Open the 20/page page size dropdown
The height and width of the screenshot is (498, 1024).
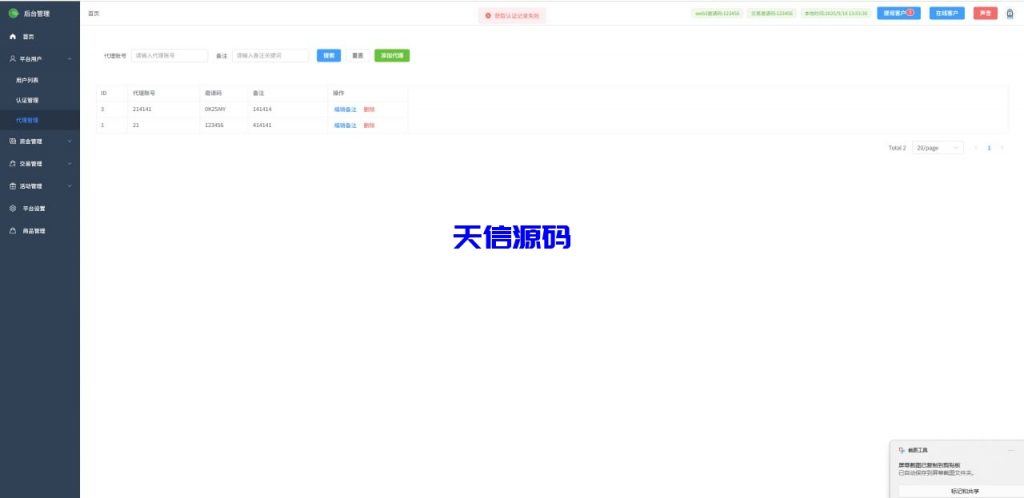coord(937,148)
